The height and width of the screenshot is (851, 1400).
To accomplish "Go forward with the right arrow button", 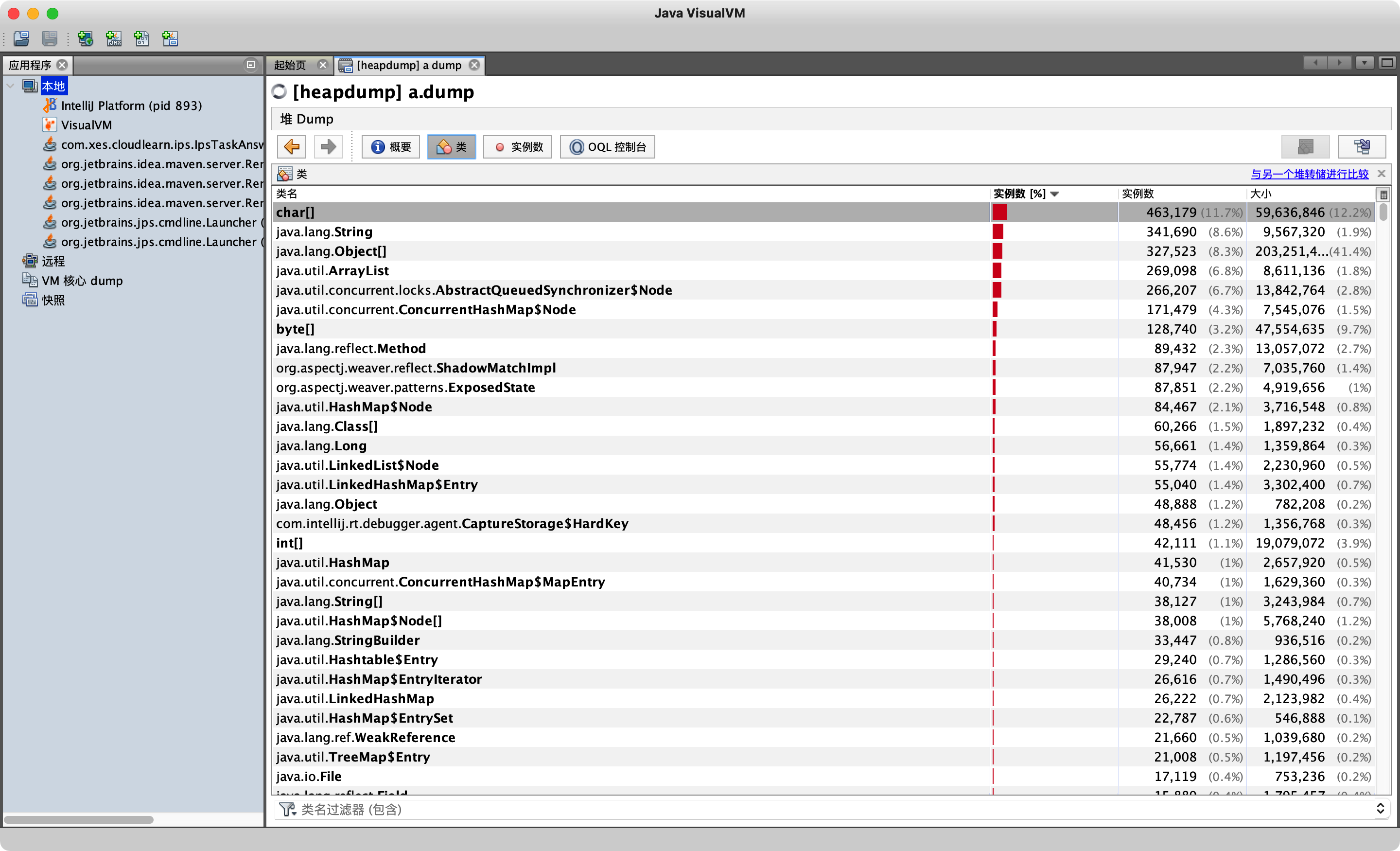I will tap(328, 147).
